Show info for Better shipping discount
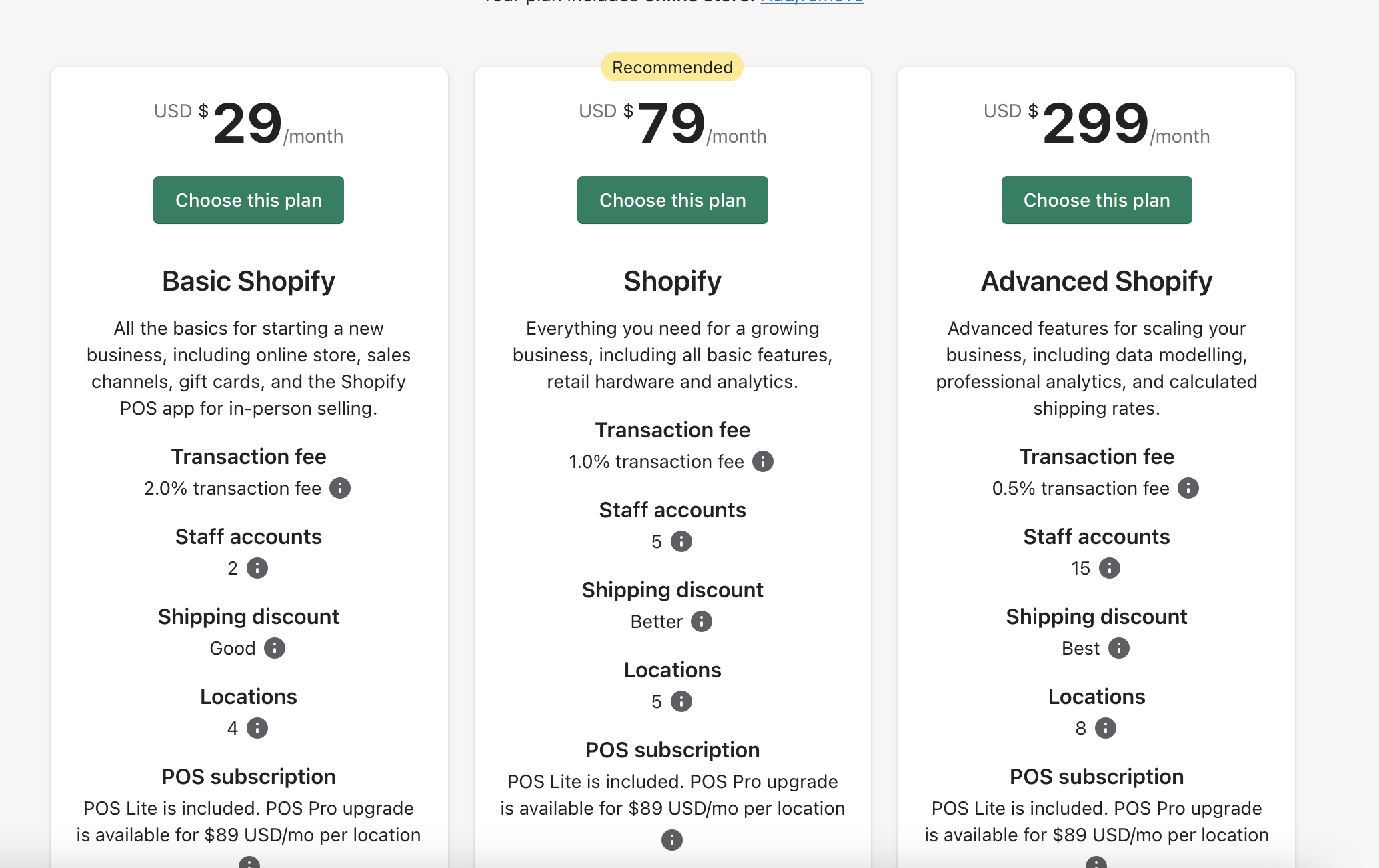 (x=702, y=621)
